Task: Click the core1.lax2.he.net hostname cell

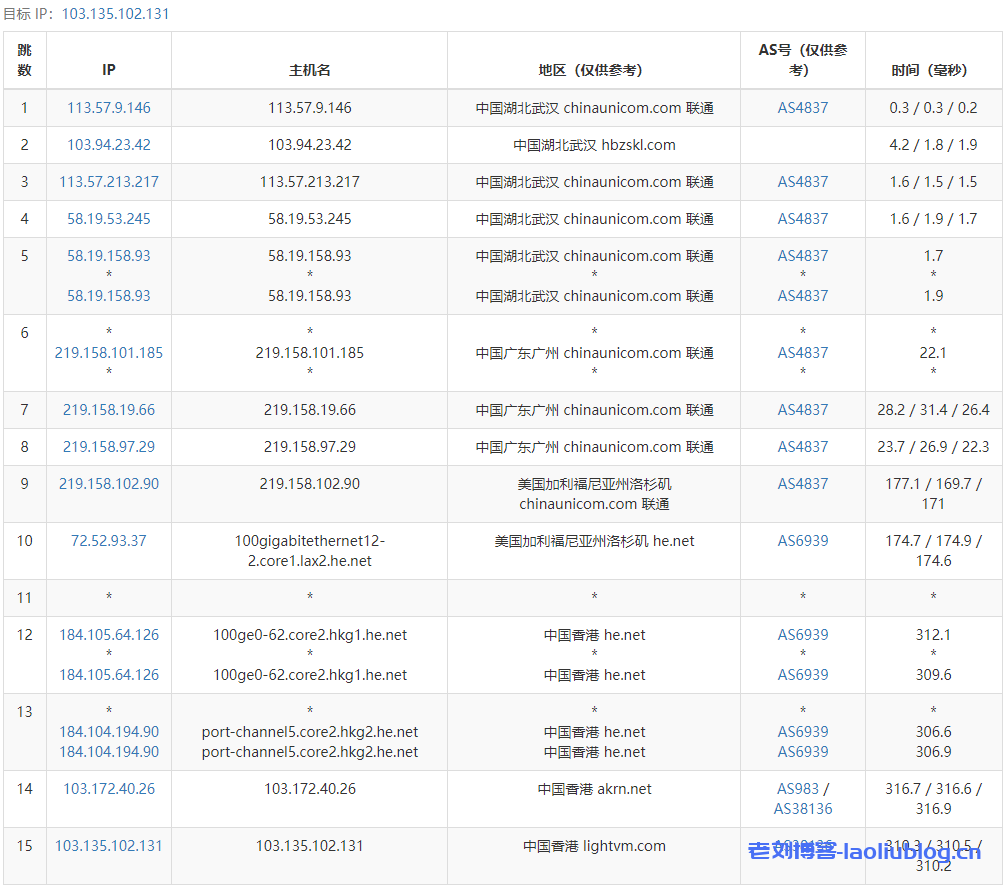Action: click(x=310, y=551)
